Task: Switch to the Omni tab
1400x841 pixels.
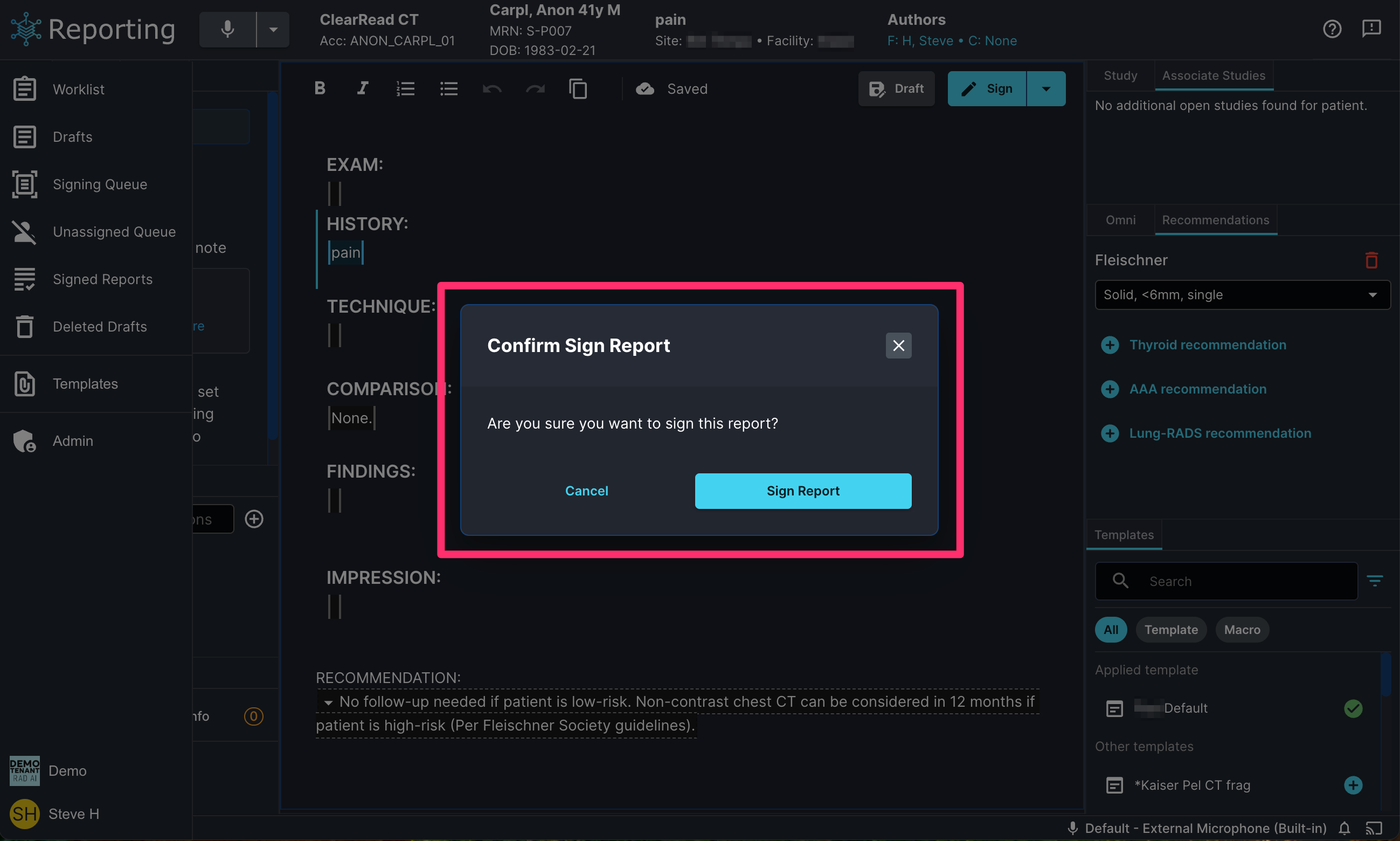Action: coord(1120,220)
